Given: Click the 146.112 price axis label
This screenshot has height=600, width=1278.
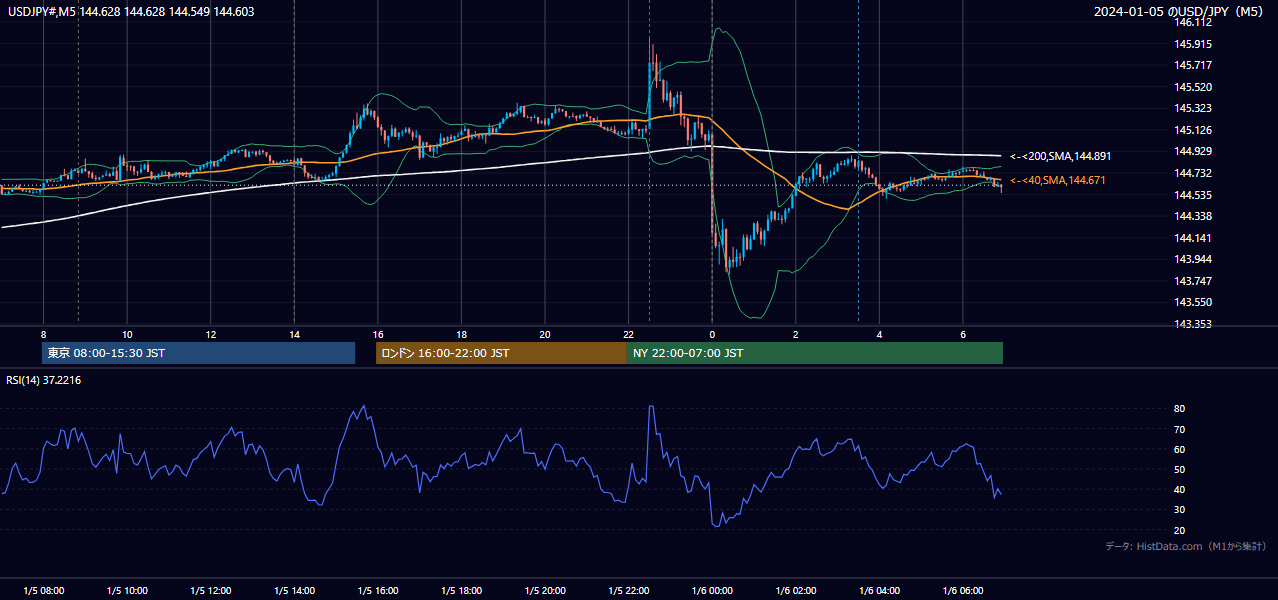Looking at the screenshot, I should click(x=1194, y=22).
